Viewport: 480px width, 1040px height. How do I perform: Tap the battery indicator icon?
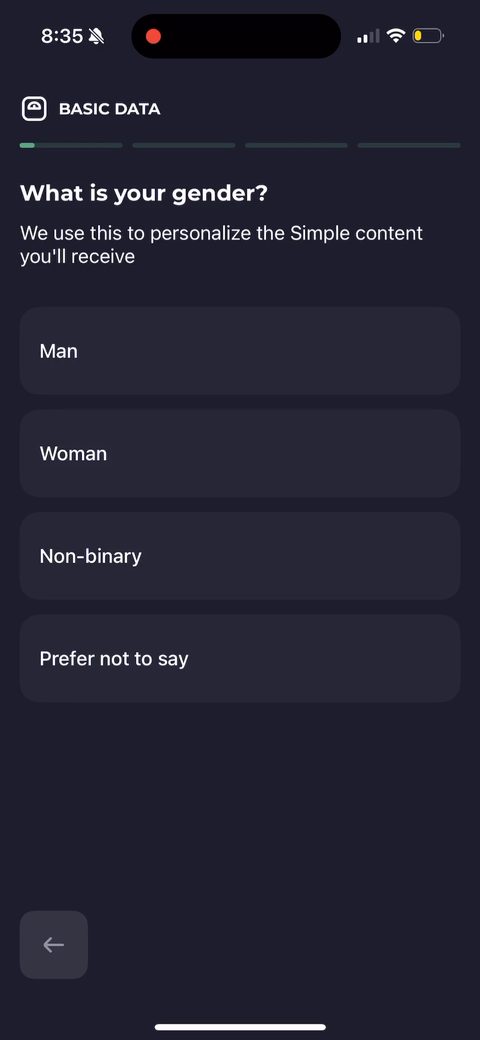pyautogui.click(x=428, y=36)
